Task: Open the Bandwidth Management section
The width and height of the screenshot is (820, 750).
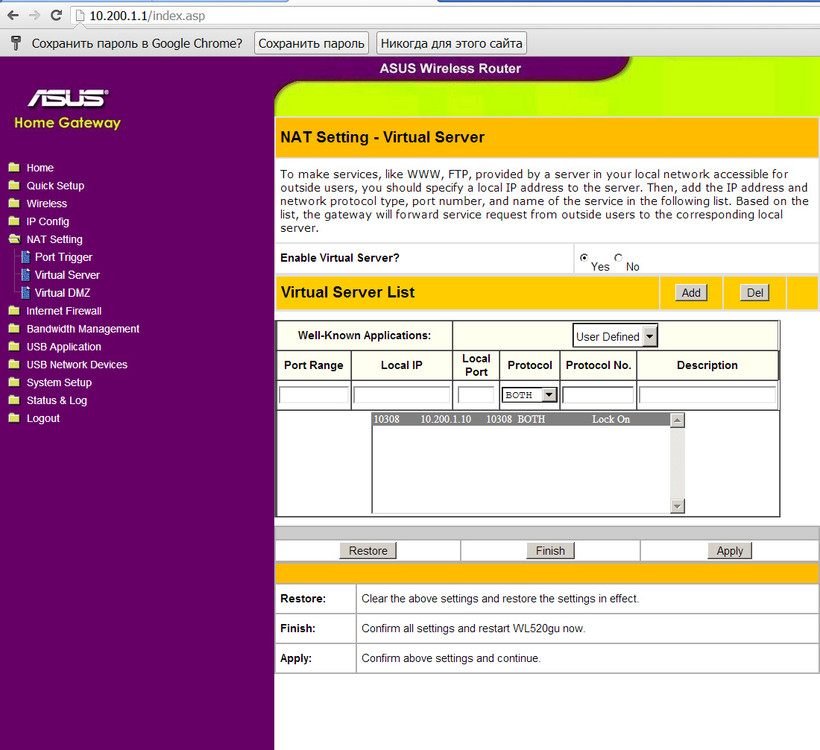Action: tap(82, 328)
